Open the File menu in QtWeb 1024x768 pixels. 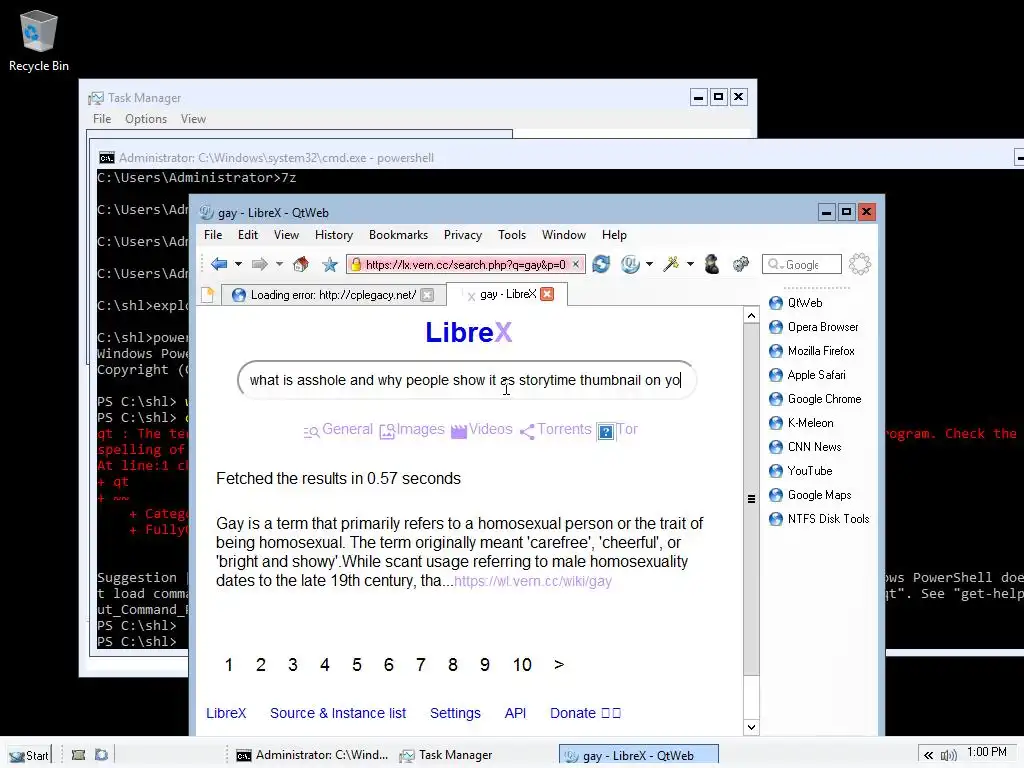213,235
